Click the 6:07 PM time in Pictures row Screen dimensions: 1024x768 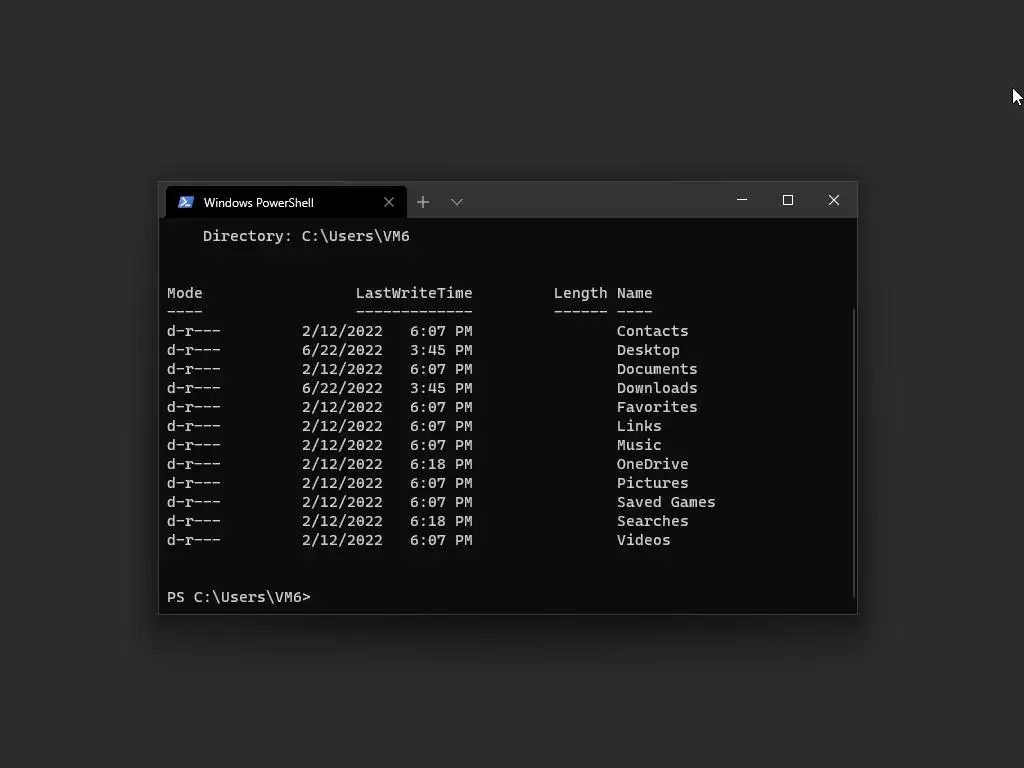(x=441, y=483)
